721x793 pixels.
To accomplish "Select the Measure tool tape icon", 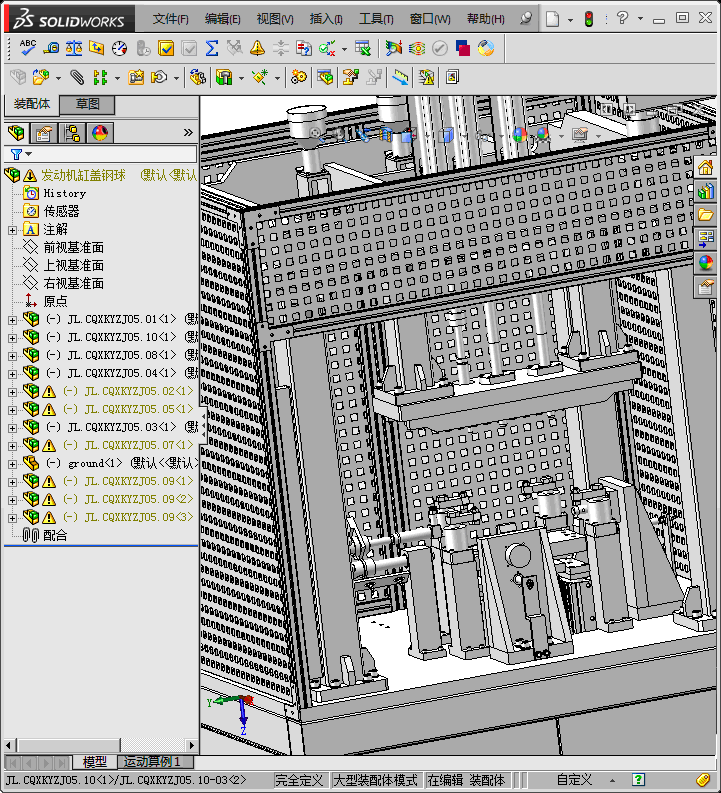I will click(51, 48).
